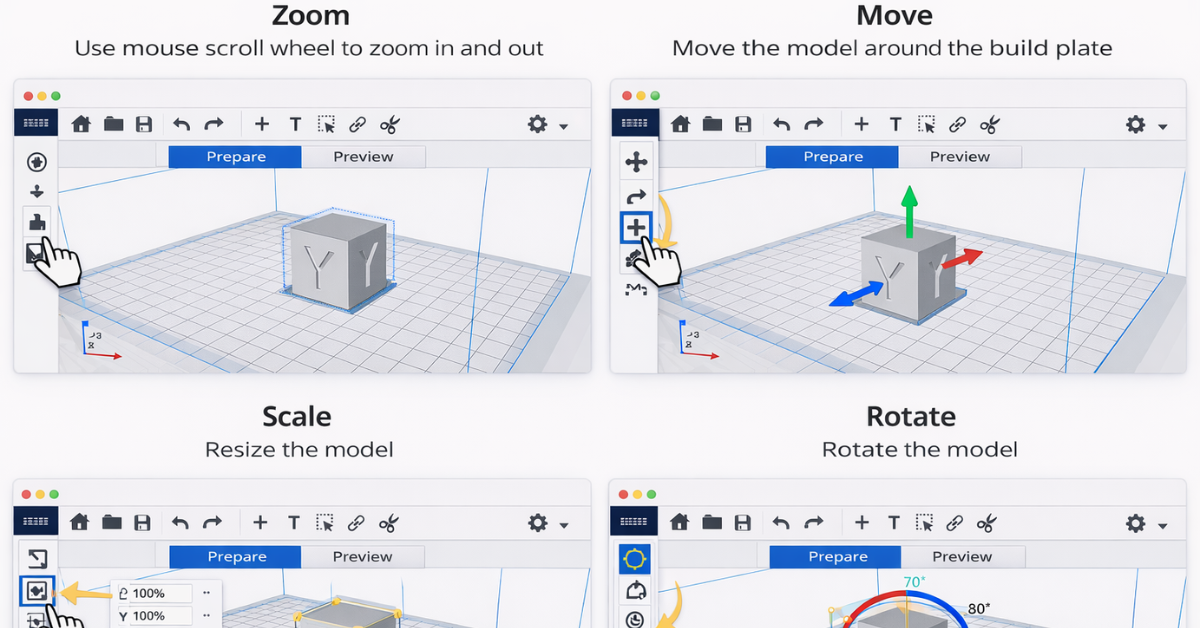Click the link chain icon in Zoom panel
Image resolution: width=1200 pixels, height=628 pixels.
coord(357,124)
